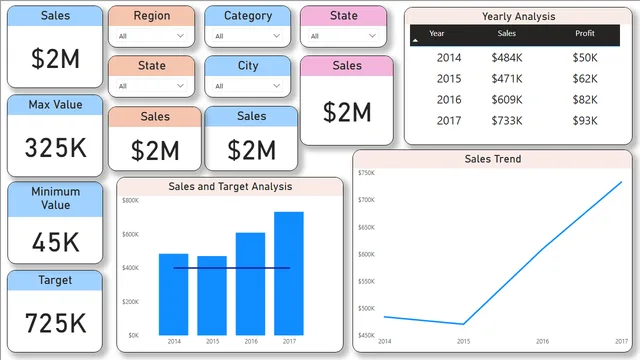Open the City slicer dropdown
Image resolution: width=640 pixels, height=360 pixels.
coord(248,86)
